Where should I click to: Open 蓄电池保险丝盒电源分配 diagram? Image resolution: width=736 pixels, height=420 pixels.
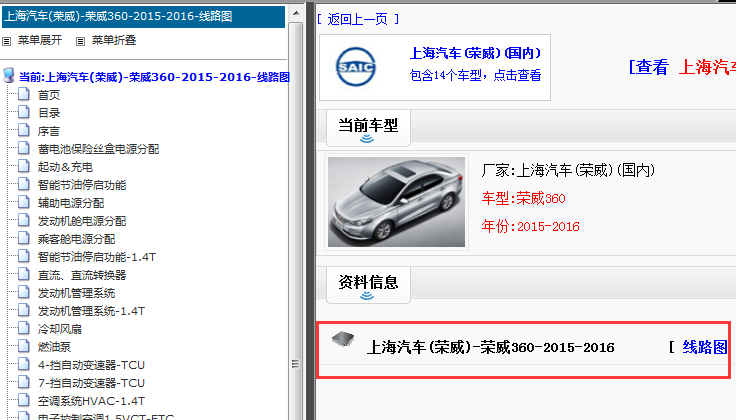point(98,149)
